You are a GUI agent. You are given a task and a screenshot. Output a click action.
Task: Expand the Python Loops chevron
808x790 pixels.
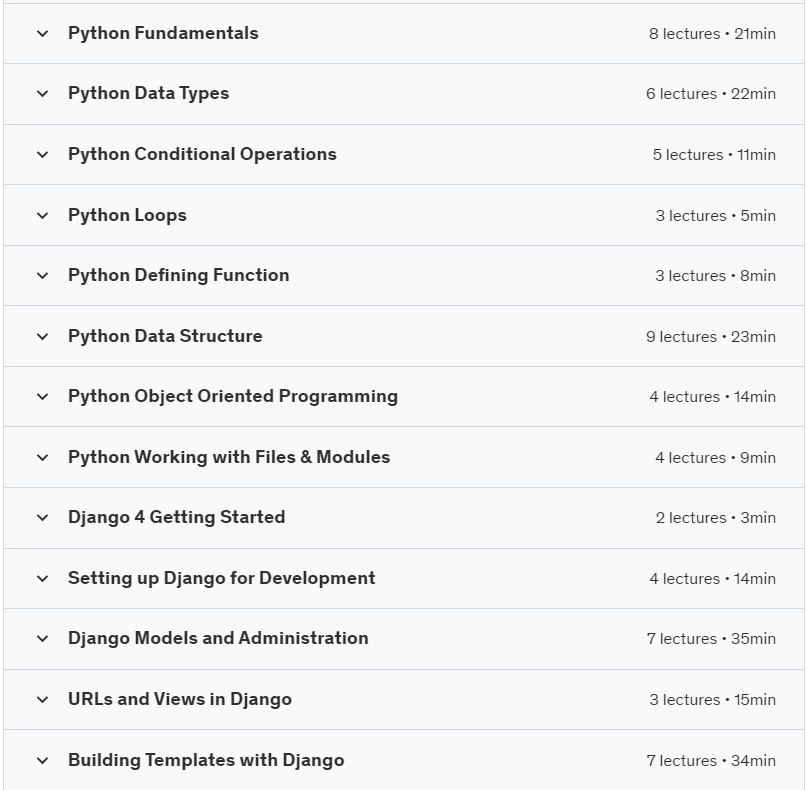43,215
